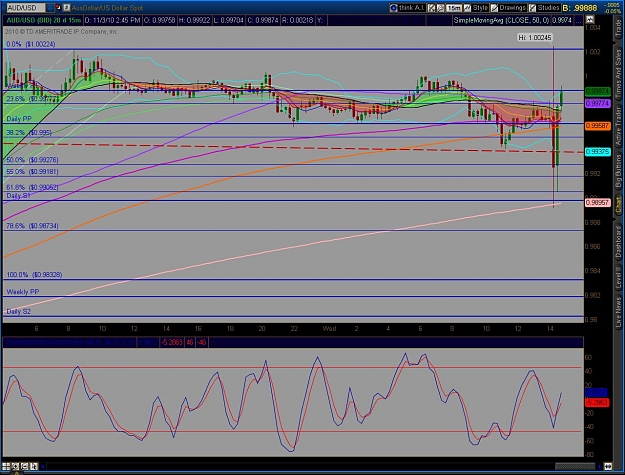Click the horizontal scrollbar thumb at bottom right
The height and width of the screenshot is (475, 625).
575,466
